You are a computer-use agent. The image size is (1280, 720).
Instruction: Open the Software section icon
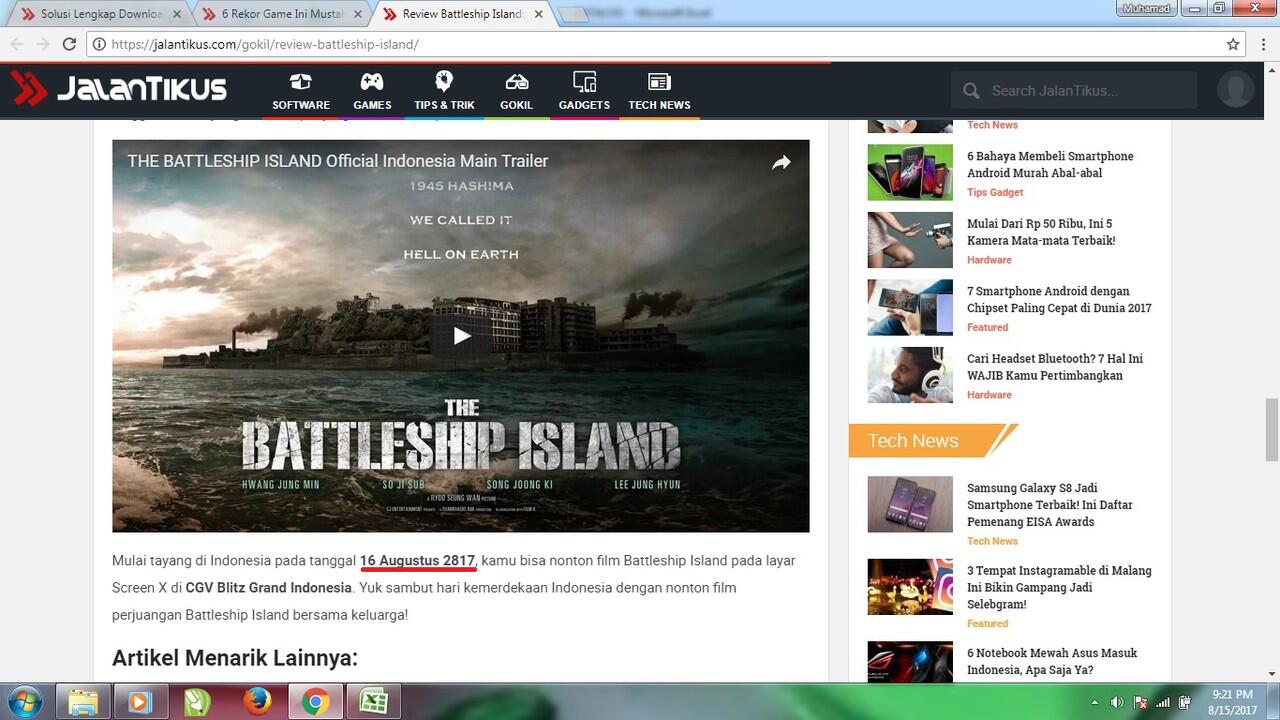(x=300, y=82)
